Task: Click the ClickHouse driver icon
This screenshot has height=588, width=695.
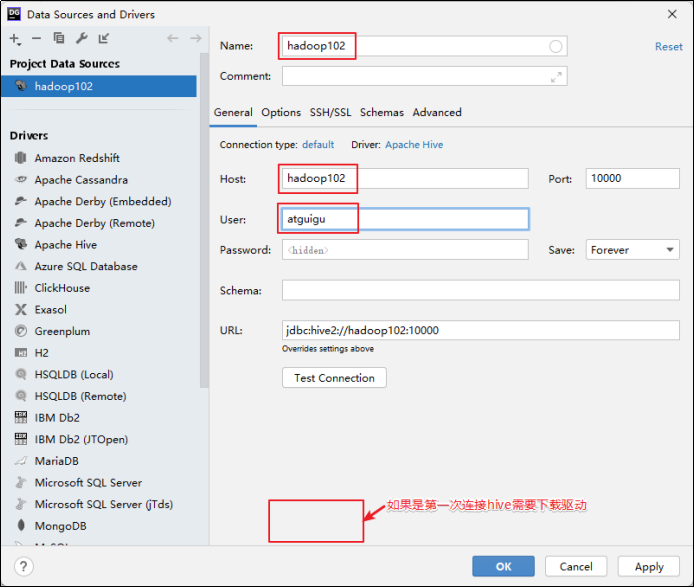Action: pyautogui.click(x=20, y=288)
